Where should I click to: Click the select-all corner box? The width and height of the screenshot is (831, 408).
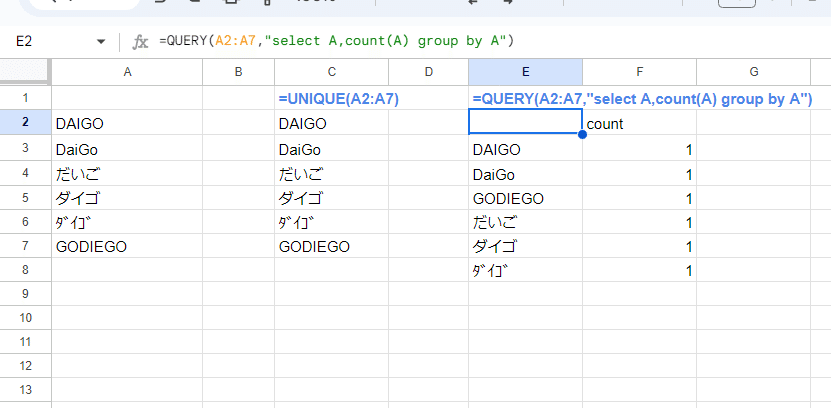tap(25, 72)
